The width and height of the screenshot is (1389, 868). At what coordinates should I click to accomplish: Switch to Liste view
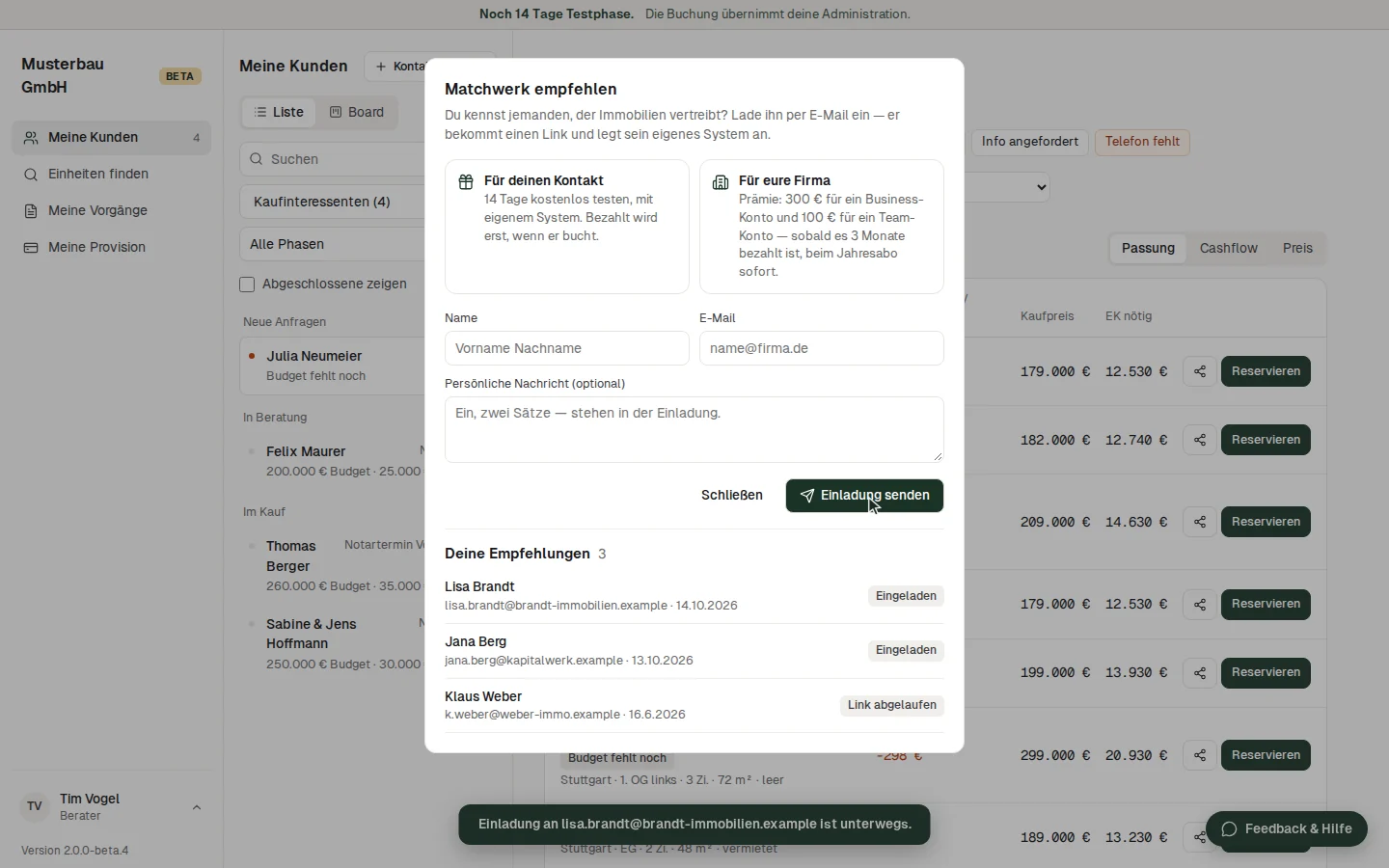[279, 112]
